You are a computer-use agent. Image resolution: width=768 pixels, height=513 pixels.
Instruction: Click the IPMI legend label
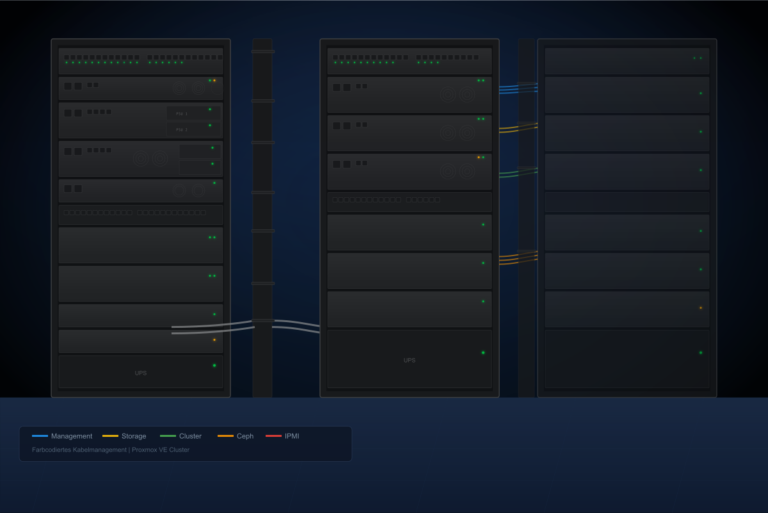pyautogui.click(x=292, y=436)
